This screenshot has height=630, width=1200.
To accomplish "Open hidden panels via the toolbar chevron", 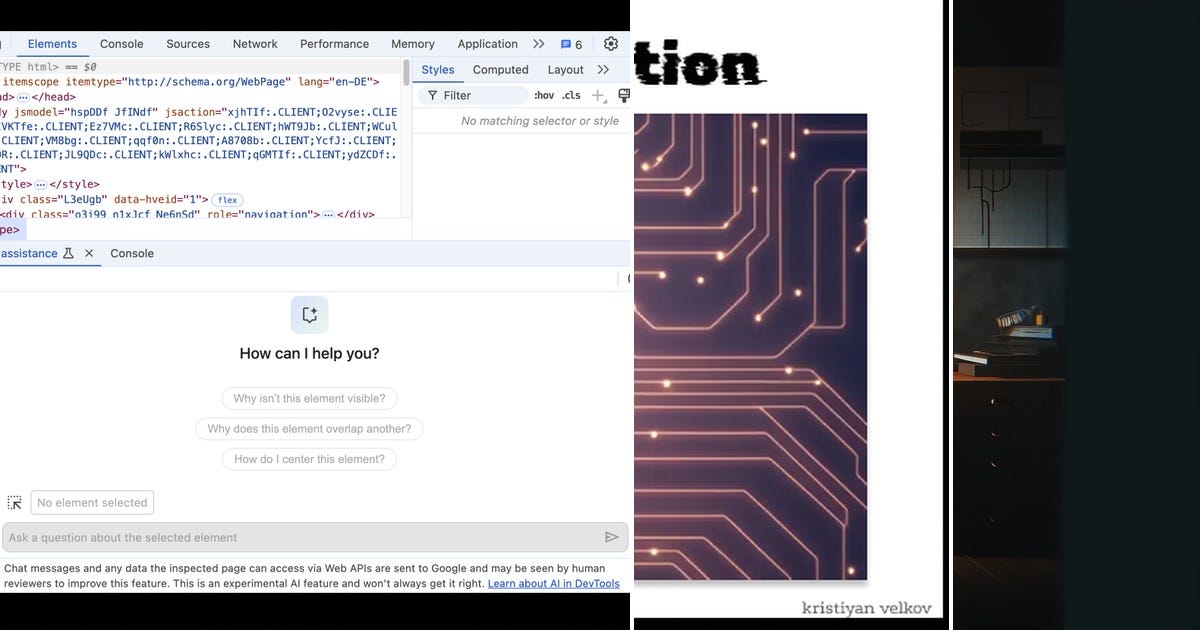I will (539, 44).
